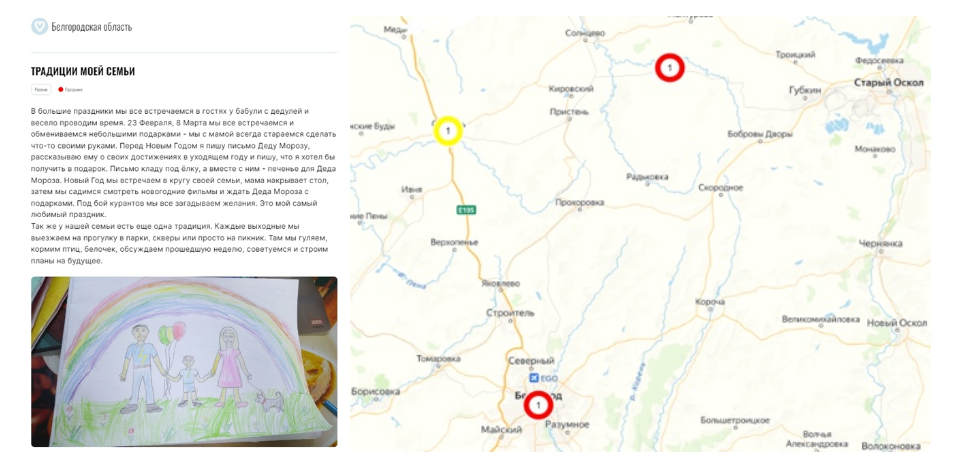Click the Прохоровка town label
The image size is (968, 470).
click(580, 202)
